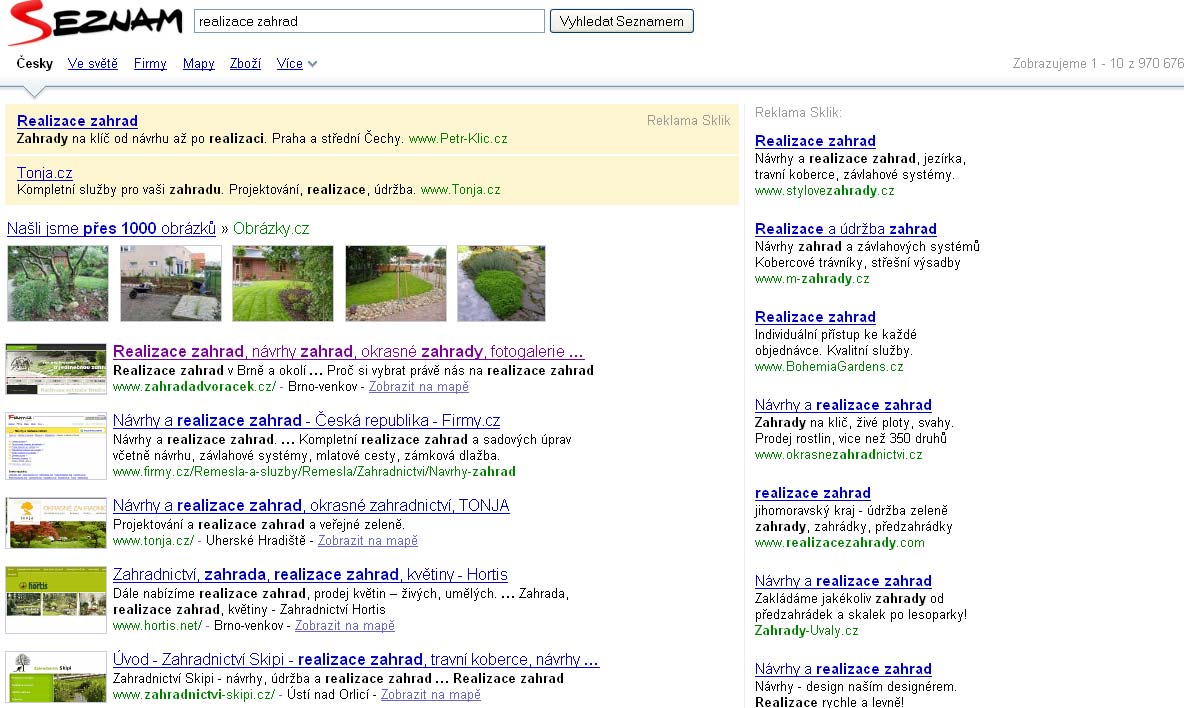Image resolution: width=1184 pixels, height=708 pixels.
Task: Click the 'www.realizacezahrady.com' URL
Action: (840, 543)
